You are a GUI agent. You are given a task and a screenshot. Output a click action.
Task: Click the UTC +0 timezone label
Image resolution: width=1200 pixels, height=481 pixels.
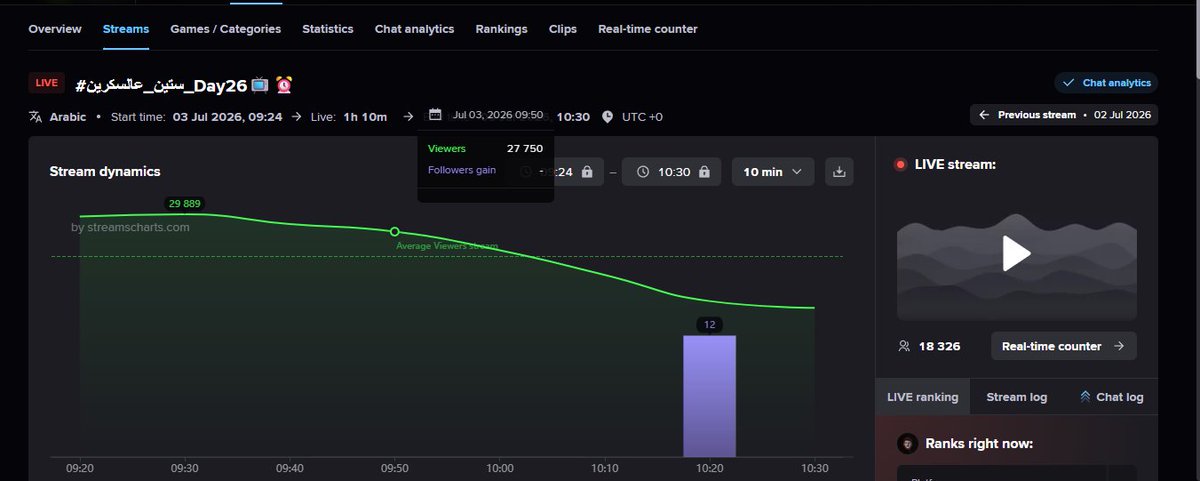[642, 117]
